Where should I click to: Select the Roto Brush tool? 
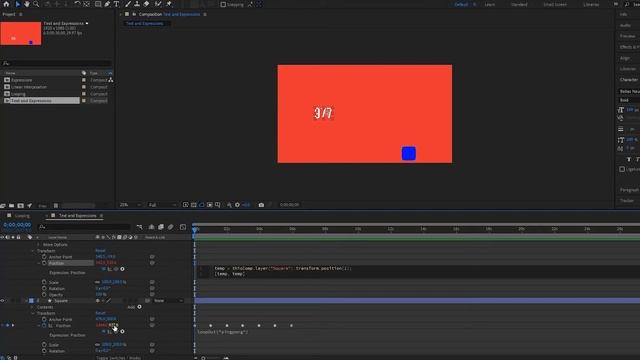[158, 4]
